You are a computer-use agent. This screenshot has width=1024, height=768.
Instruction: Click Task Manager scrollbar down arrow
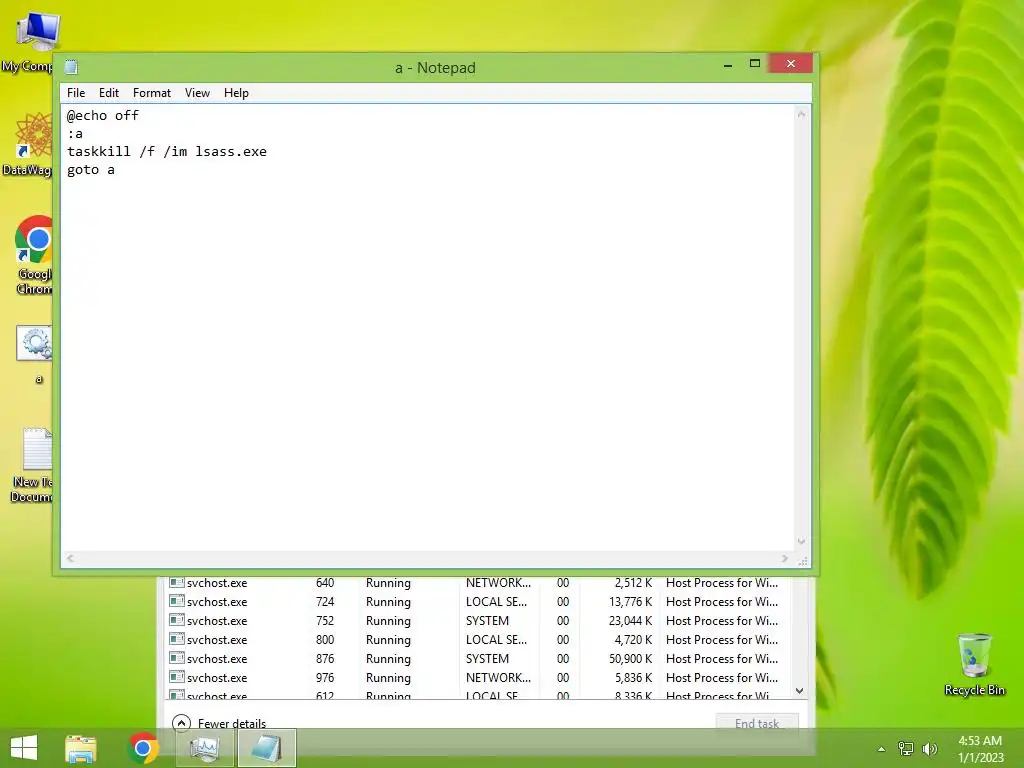pos(799,690)
